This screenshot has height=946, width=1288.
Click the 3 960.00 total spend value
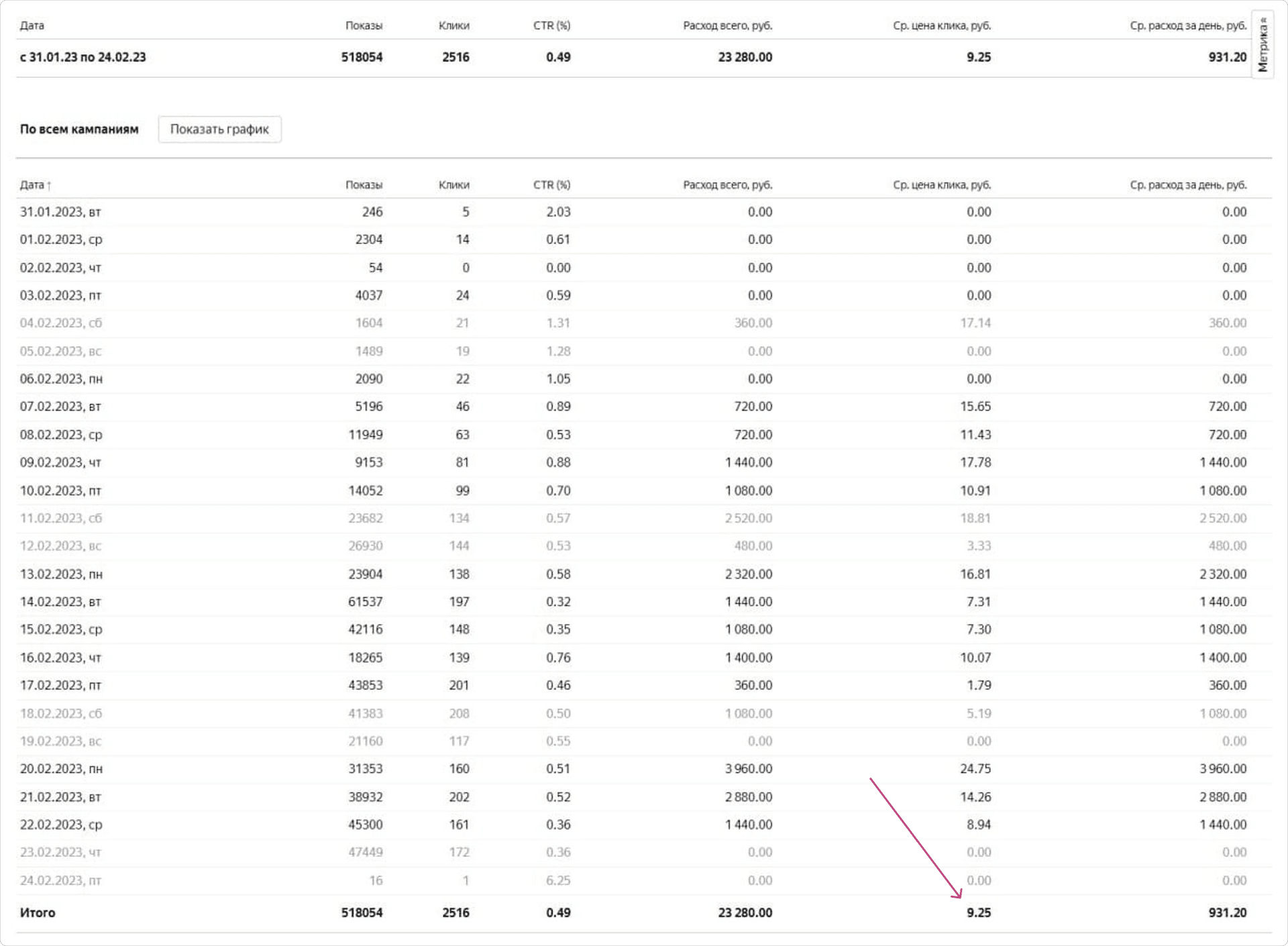pos(748,769)
